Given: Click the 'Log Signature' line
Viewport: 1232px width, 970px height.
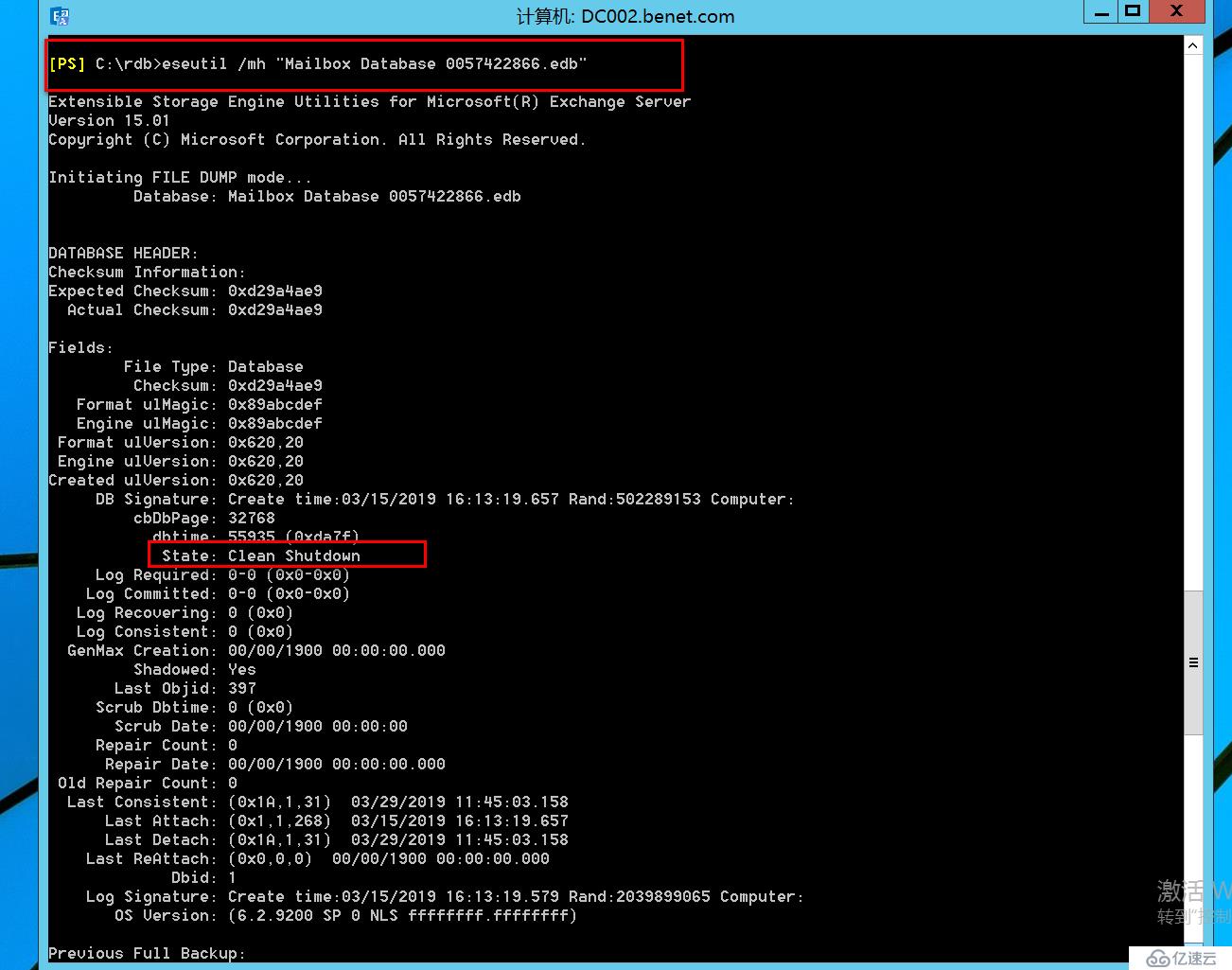Looking at the screenshot, I should (x=445, y=896).
